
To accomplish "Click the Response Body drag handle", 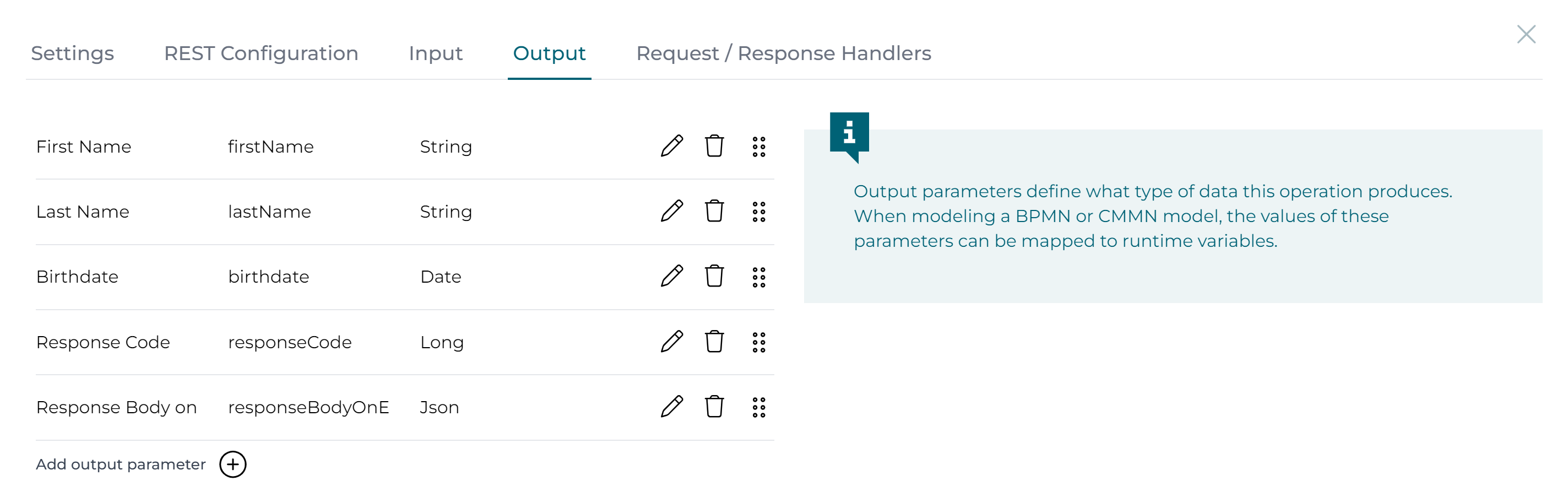I will tap(758, 408).
